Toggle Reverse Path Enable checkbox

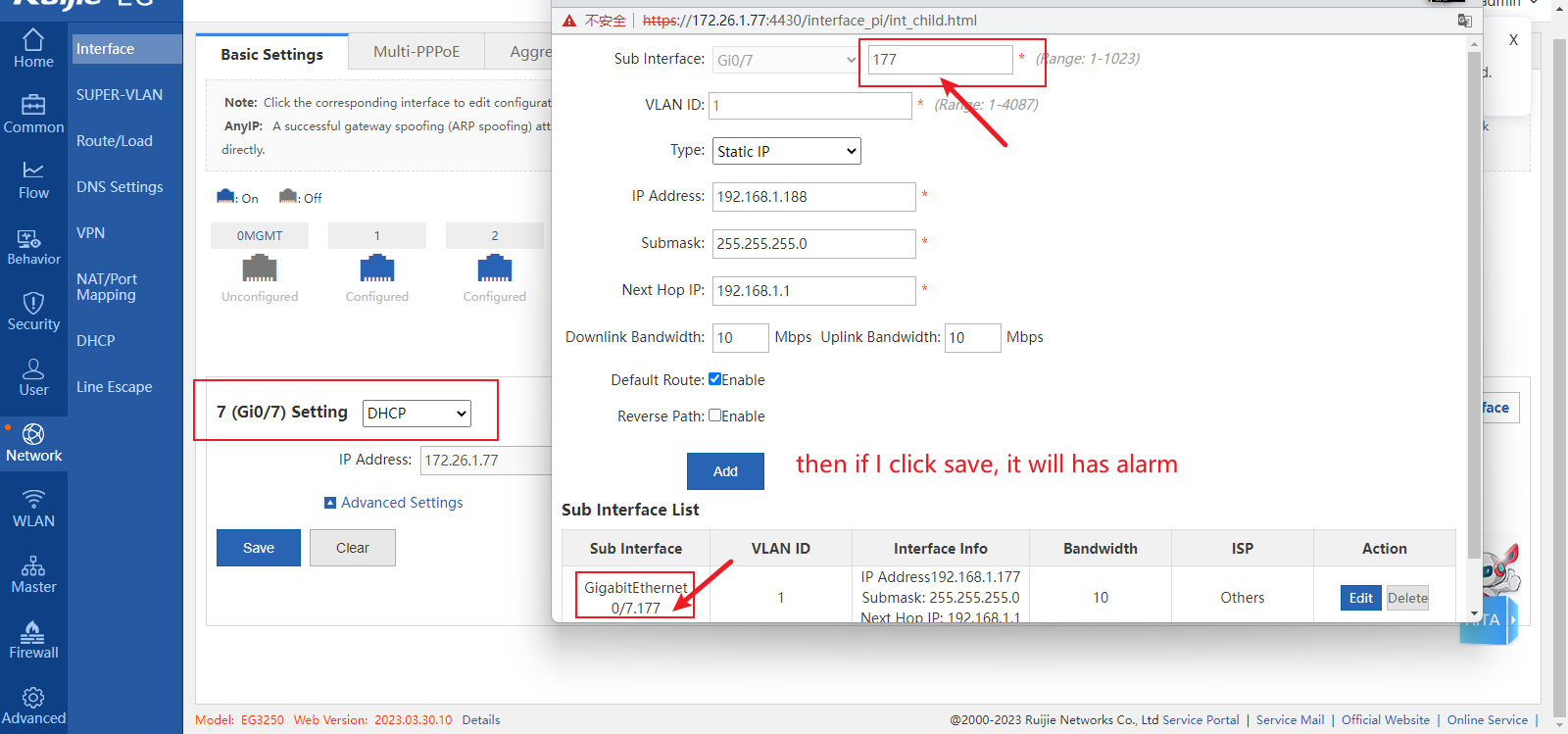pyautogui.click(x=714, y=416)
